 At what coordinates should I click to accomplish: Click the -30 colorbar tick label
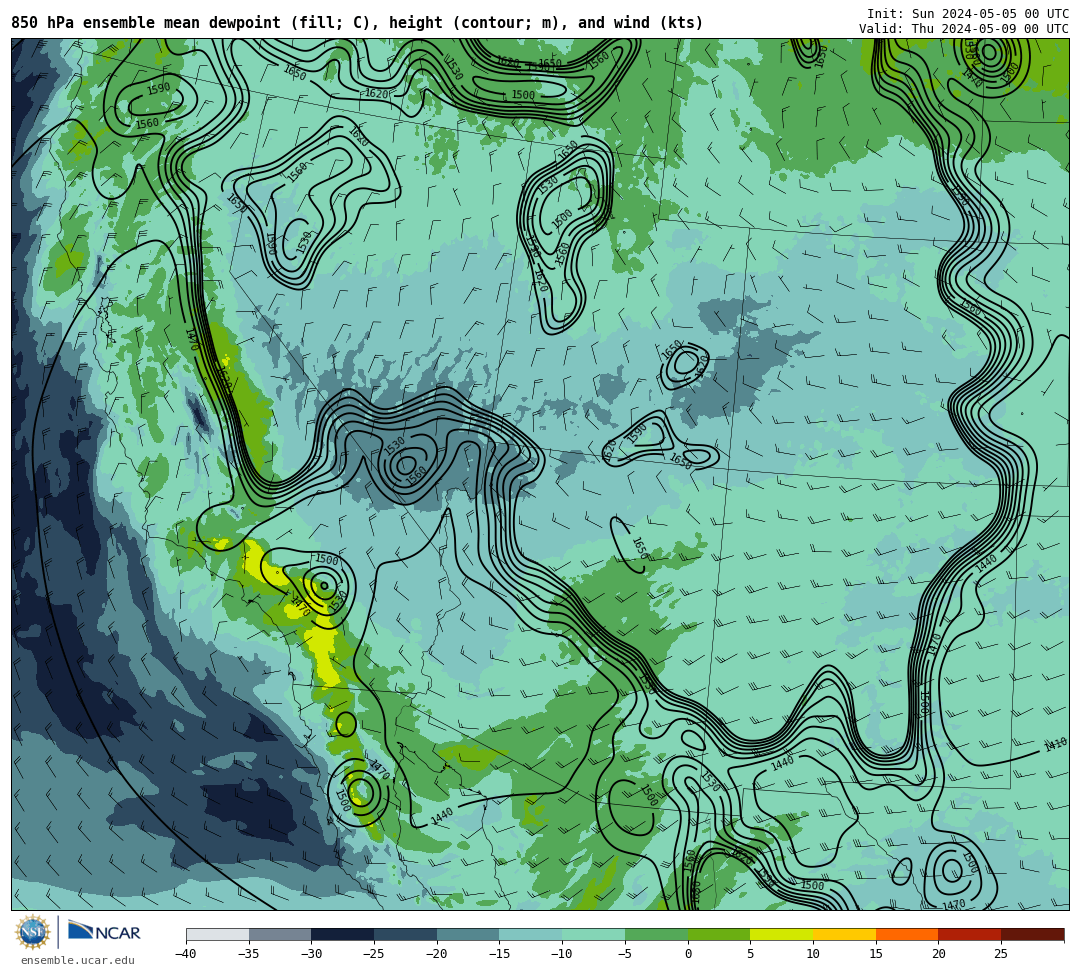tap(311, 954)
